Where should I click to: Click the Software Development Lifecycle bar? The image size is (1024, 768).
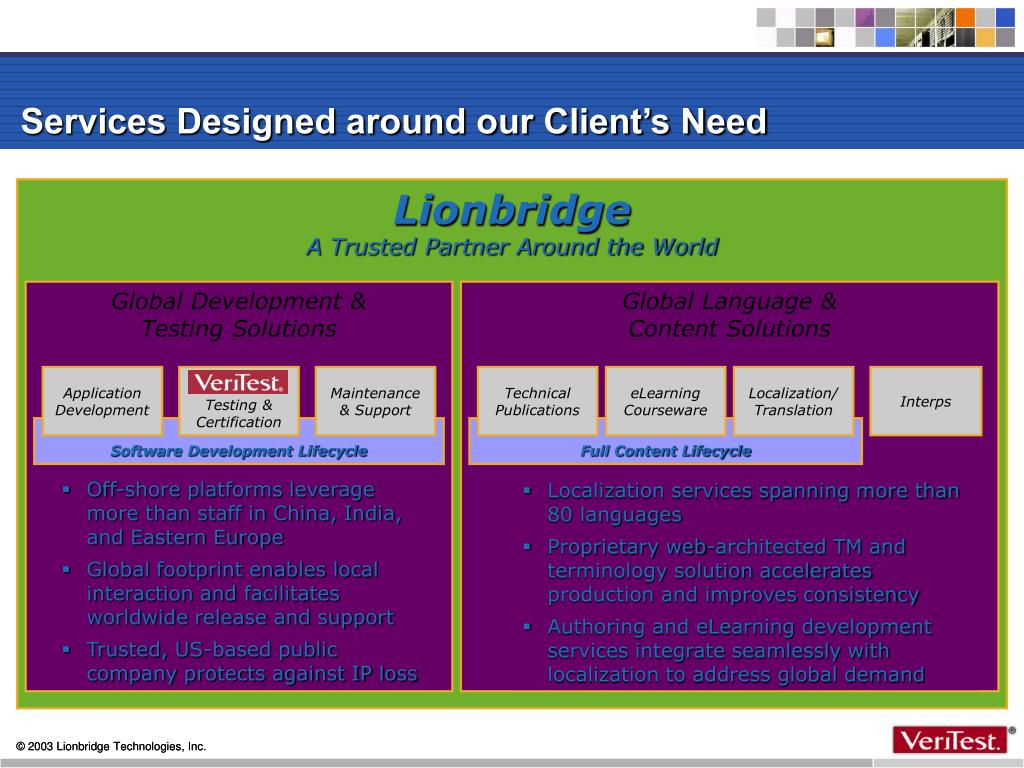[239, 451]
